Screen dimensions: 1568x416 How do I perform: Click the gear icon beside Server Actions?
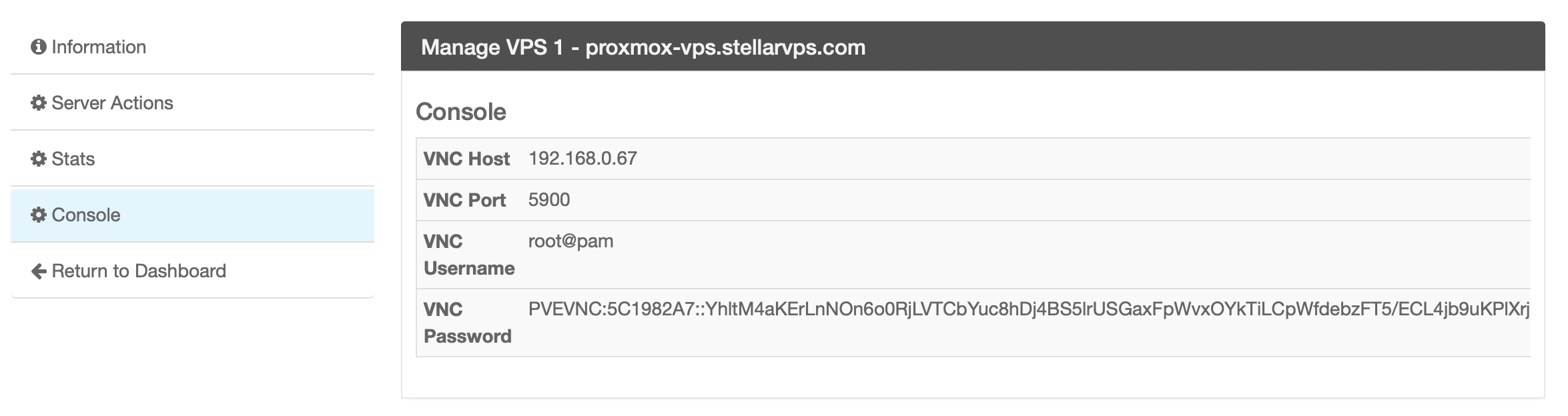39,103
